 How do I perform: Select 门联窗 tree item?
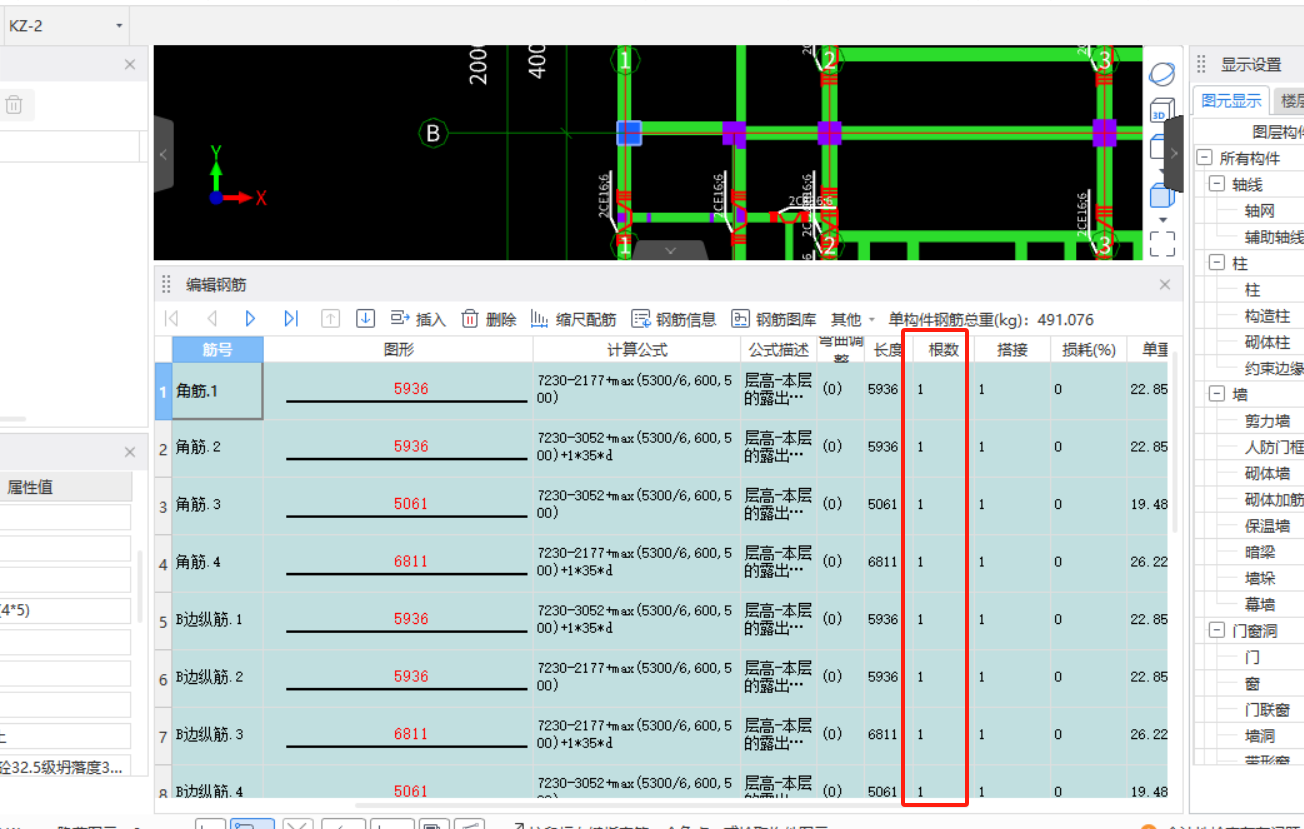pos(1267,709)
